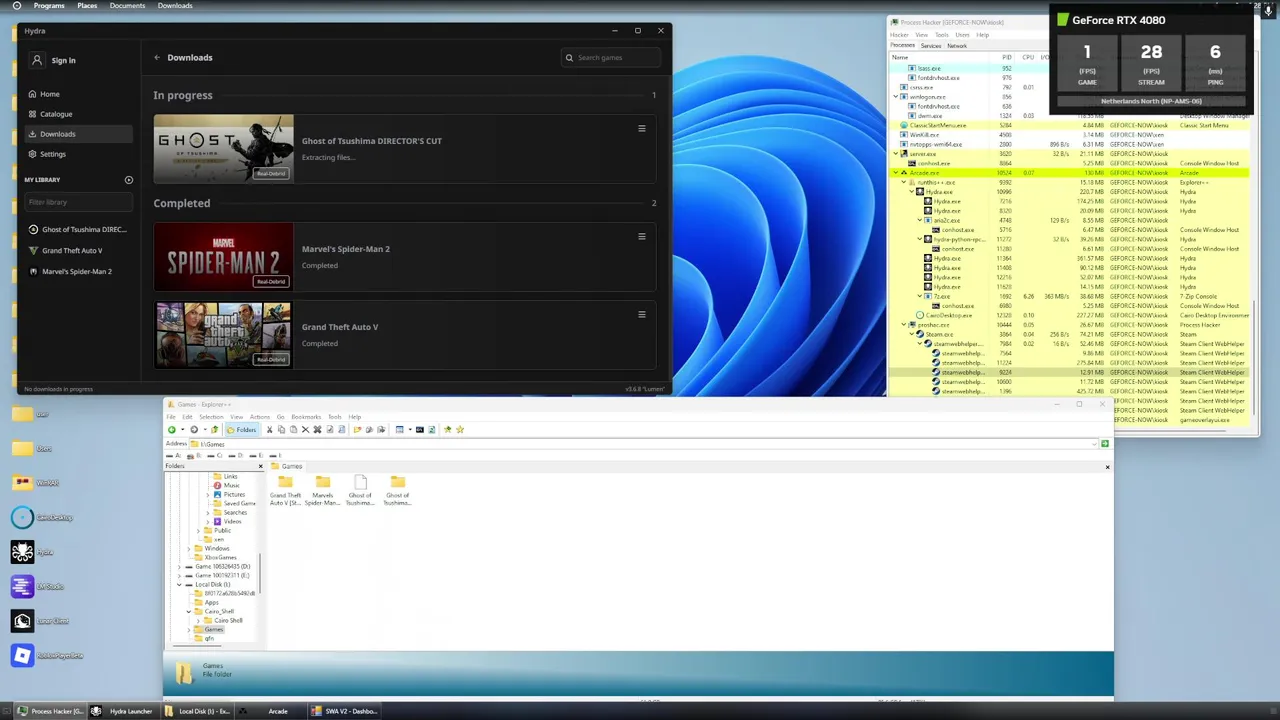Expand Pictures folder in tree
The image size is (1280, 720).
click(208, 494)
